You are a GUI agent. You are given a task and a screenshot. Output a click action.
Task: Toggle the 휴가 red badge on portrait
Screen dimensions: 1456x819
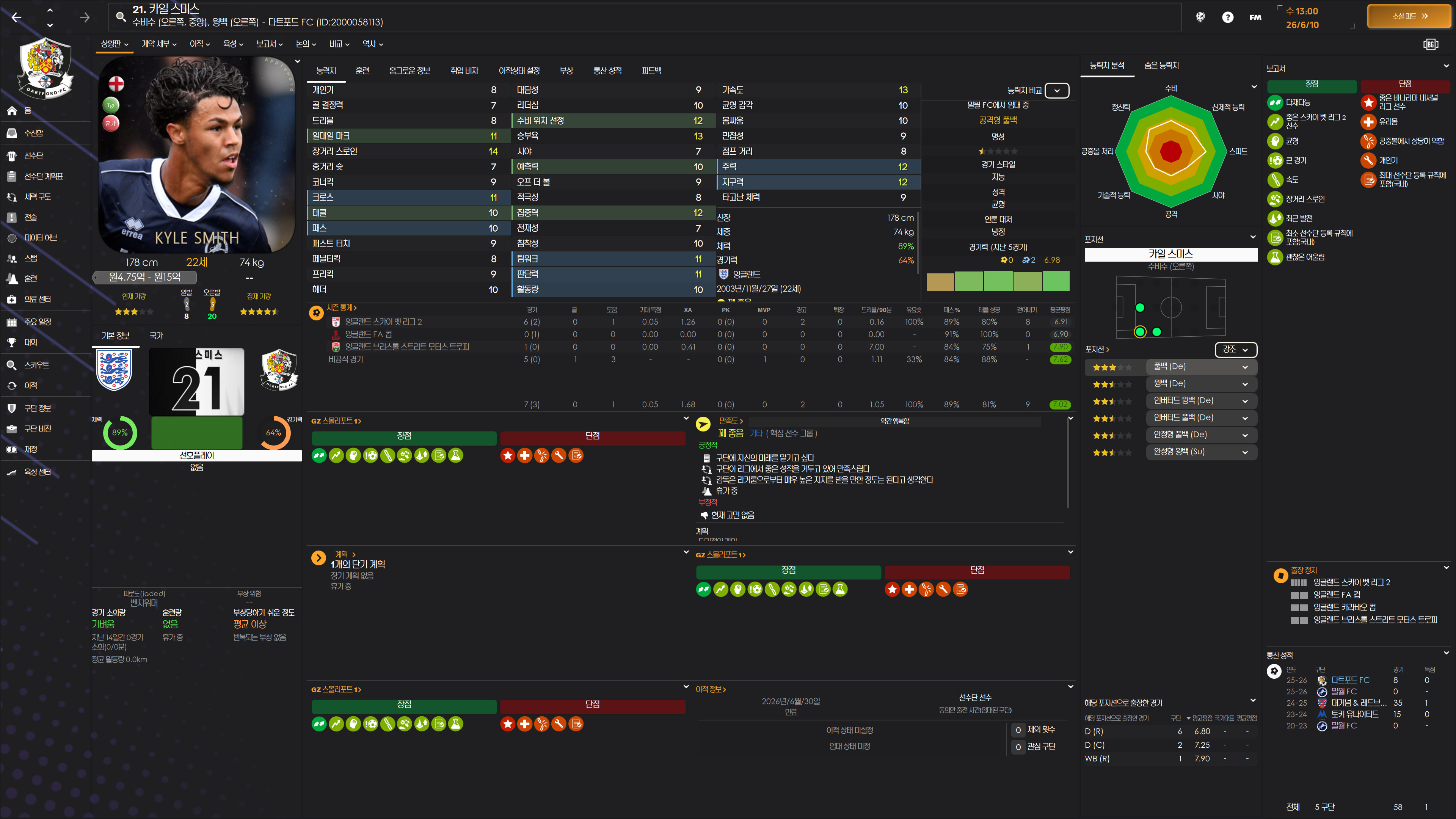pyautogui.click(x=111, y=122)
